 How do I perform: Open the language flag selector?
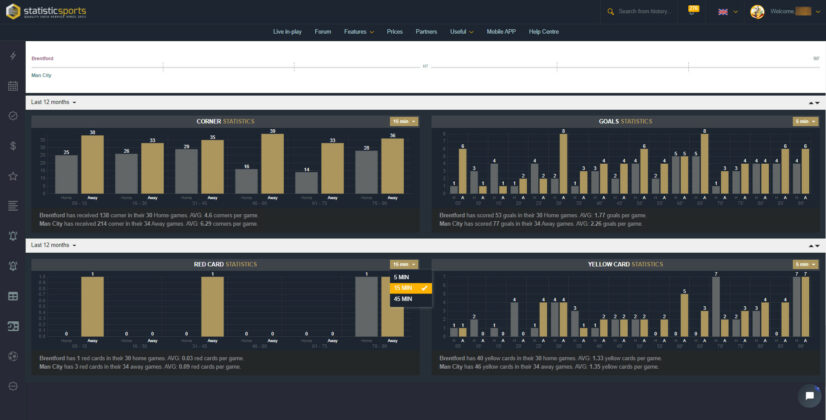click(727, 11)
